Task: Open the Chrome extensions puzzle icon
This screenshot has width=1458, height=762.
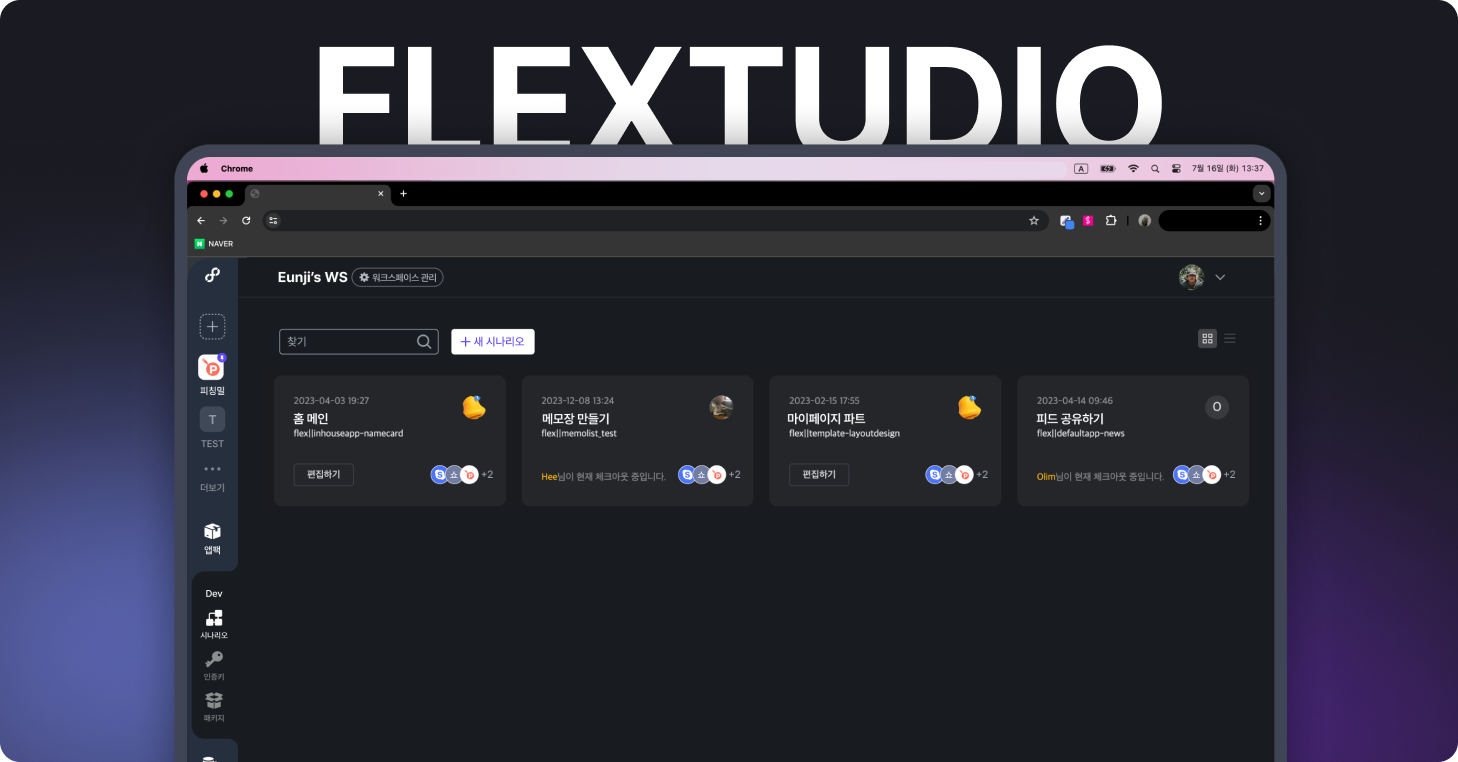Action: point(1111,220)
